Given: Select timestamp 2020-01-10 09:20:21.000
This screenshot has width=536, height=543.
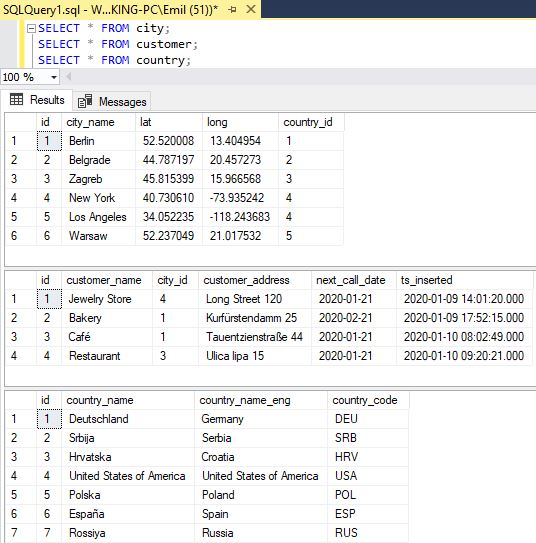Looking at the screenshot, I should [x=464, y=356].
